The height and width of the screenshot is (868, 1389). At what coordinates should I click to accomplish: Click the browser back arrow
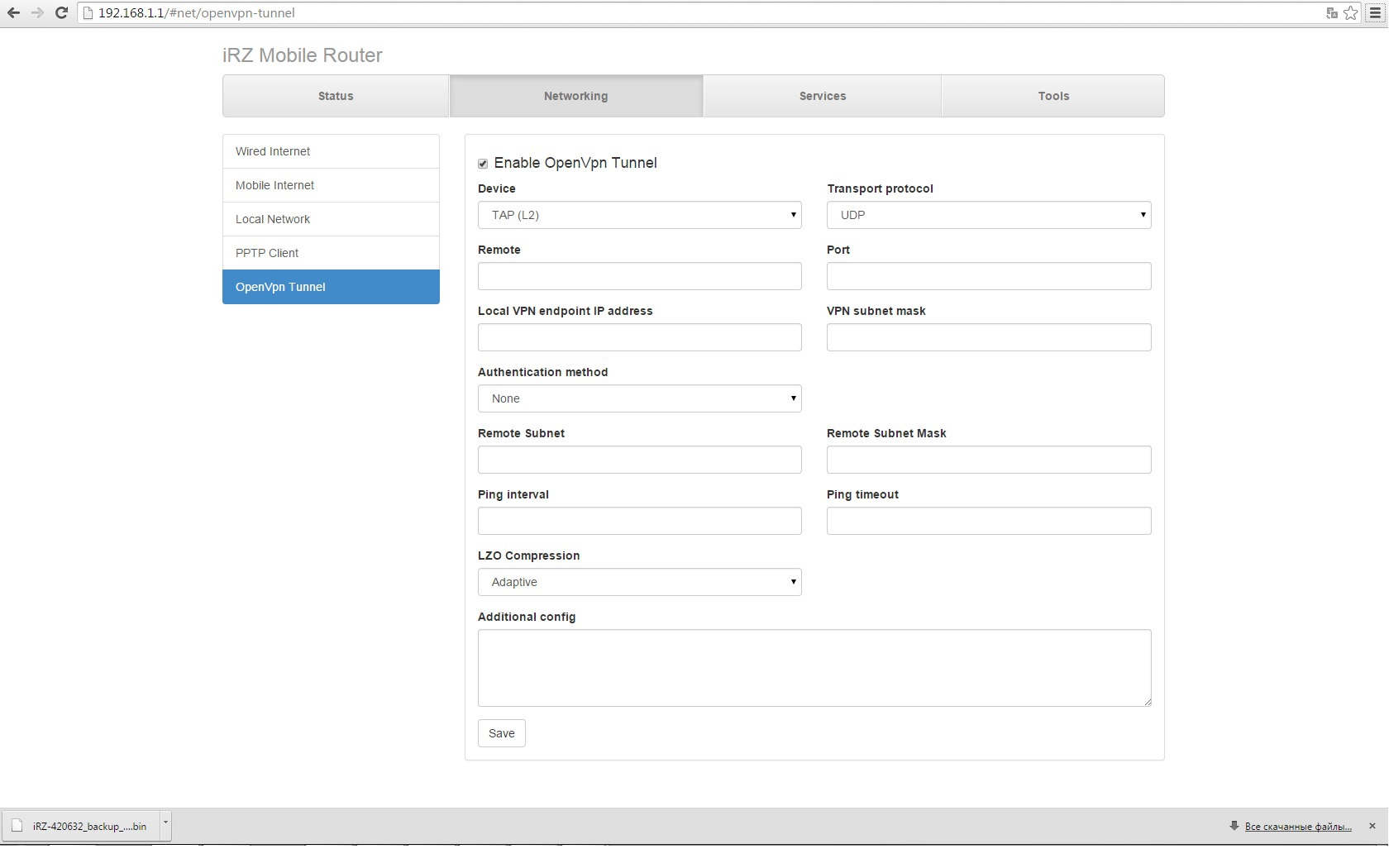coord(13,13)
